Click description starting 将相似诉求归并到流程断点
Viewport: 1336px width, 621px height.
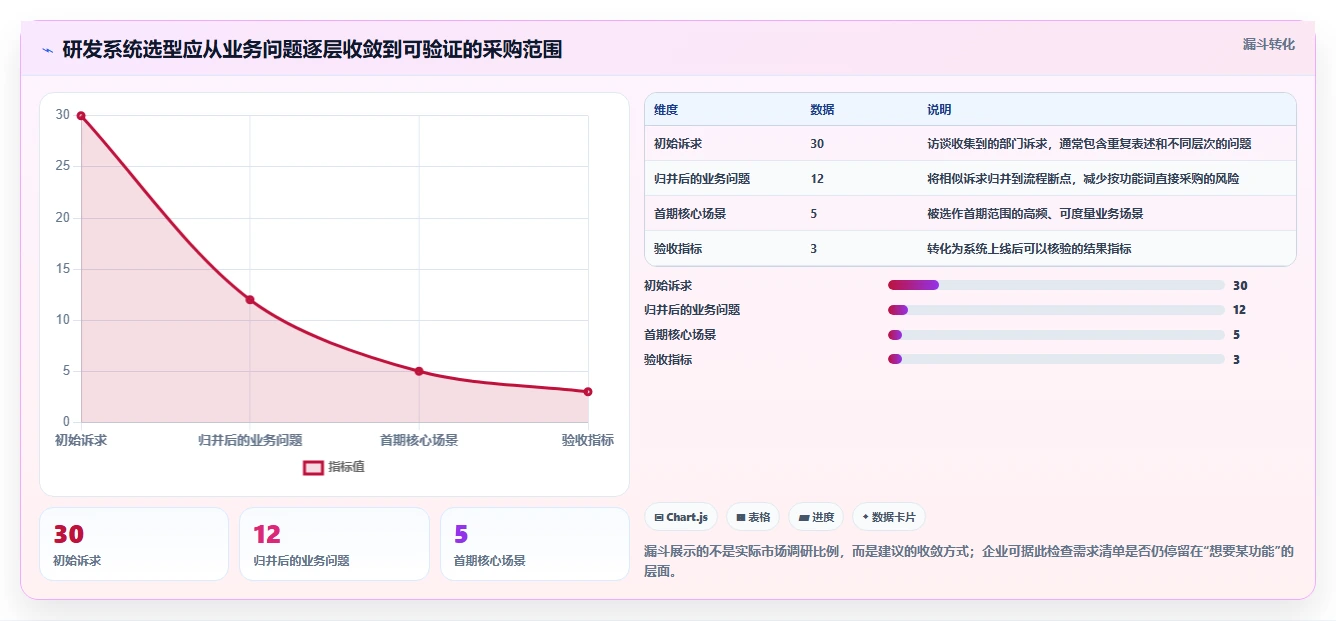click(x=1083, y=179)
